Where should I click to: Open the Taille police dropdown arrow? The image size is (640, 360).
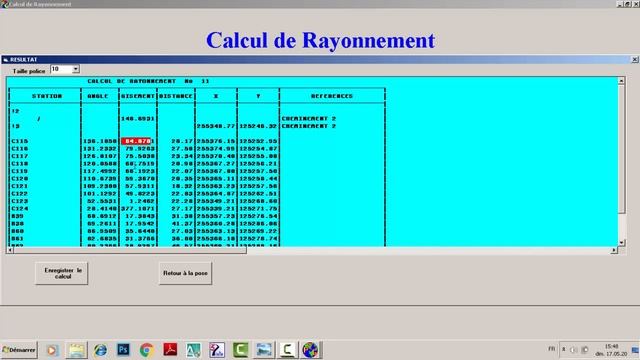[x=76, y=69]
